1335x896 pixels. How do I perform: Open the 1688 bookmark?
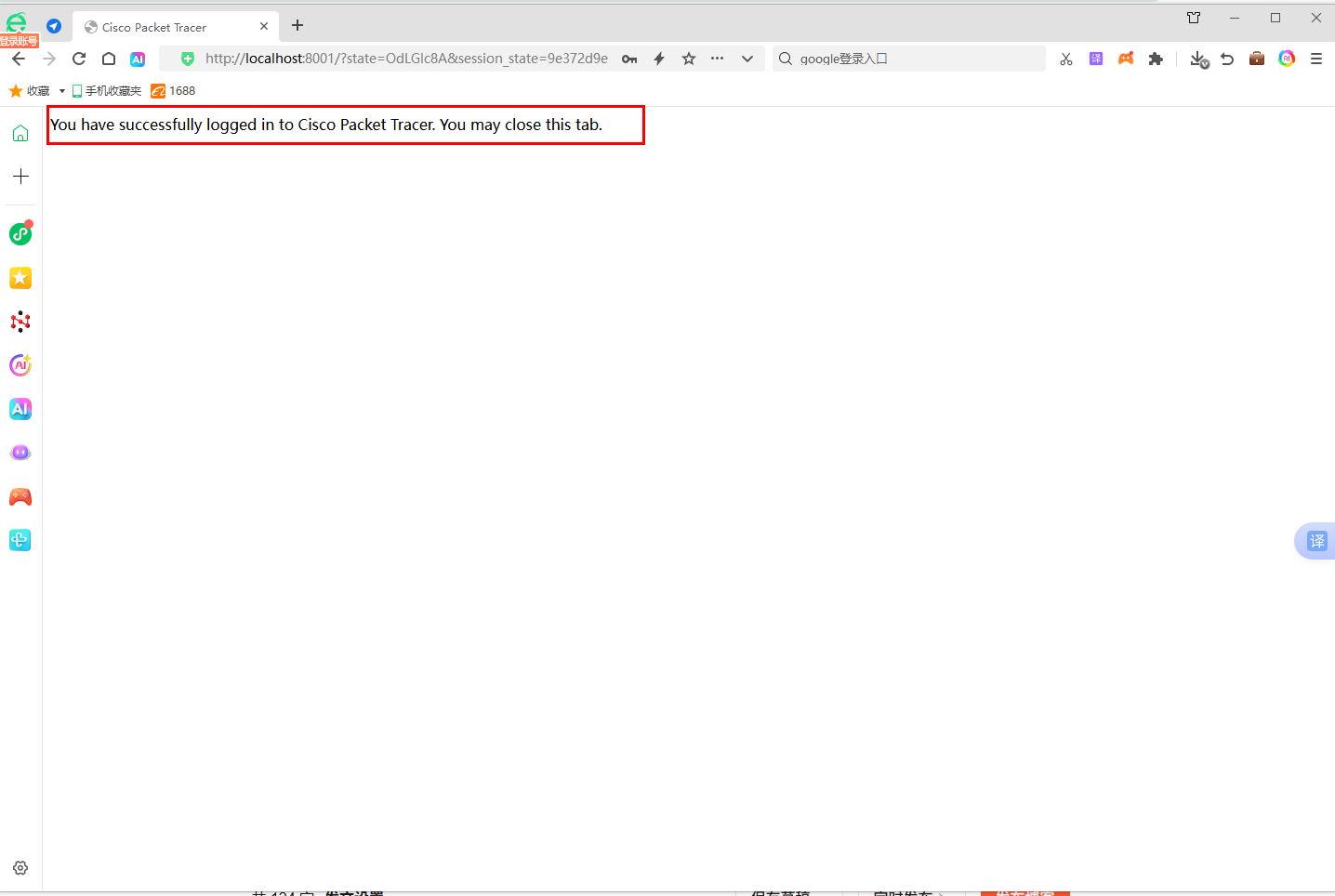click(174, 91)
